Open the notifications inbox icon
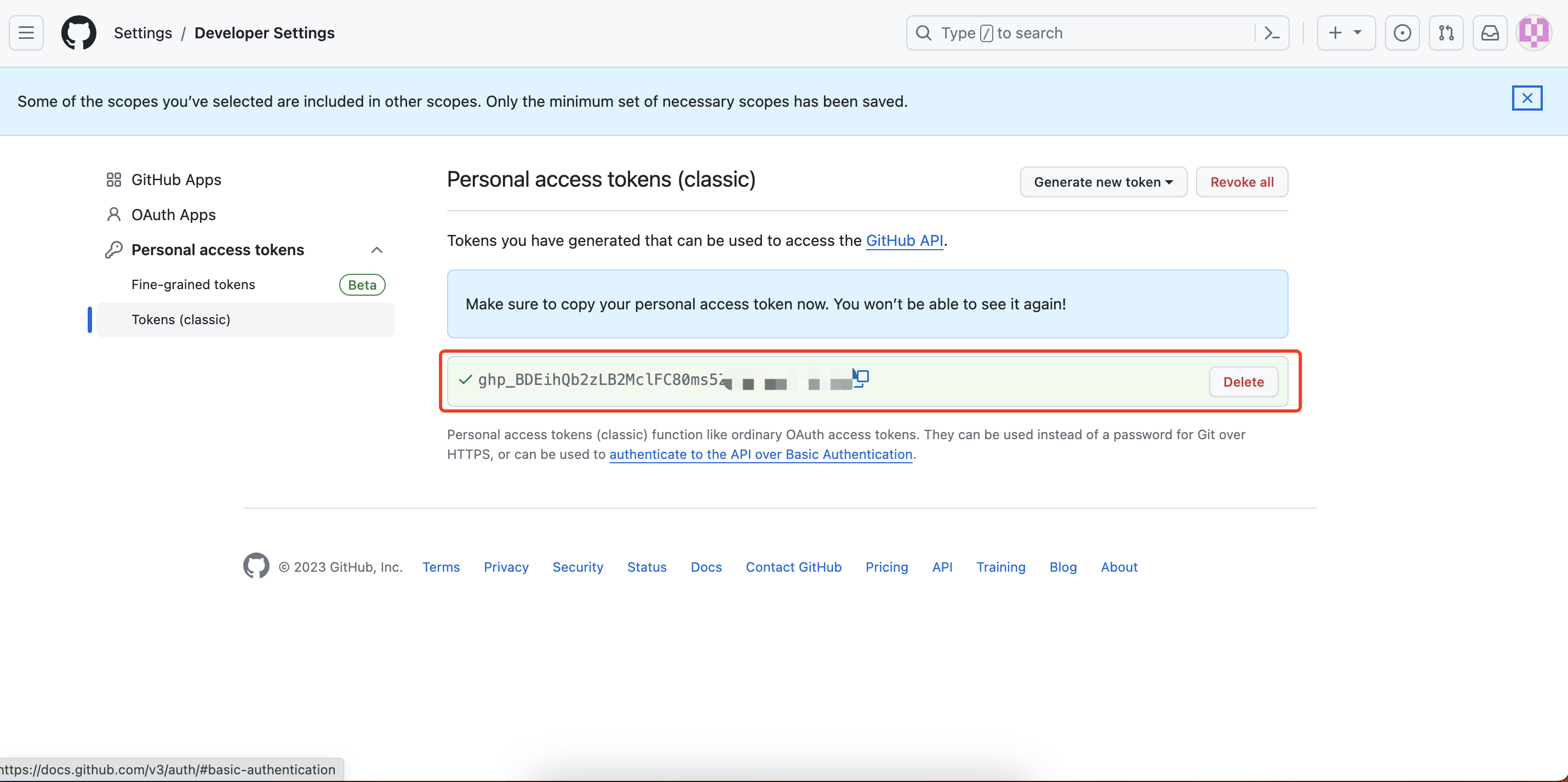The width and height of the screenshot is (1568, 782). (x=1490, y=33)
